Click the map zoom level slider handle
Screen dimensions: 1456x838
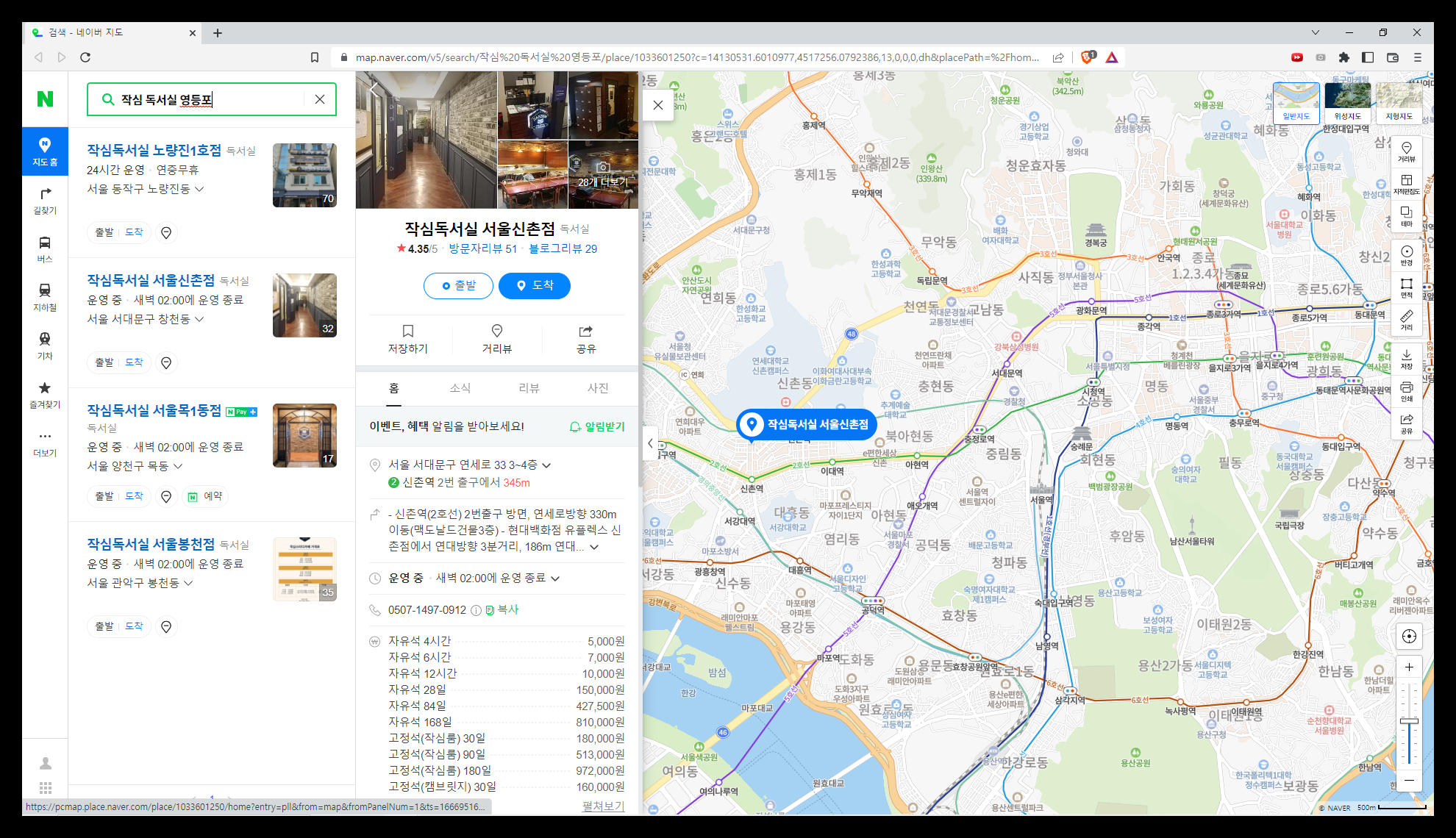tap(1409, 721)
